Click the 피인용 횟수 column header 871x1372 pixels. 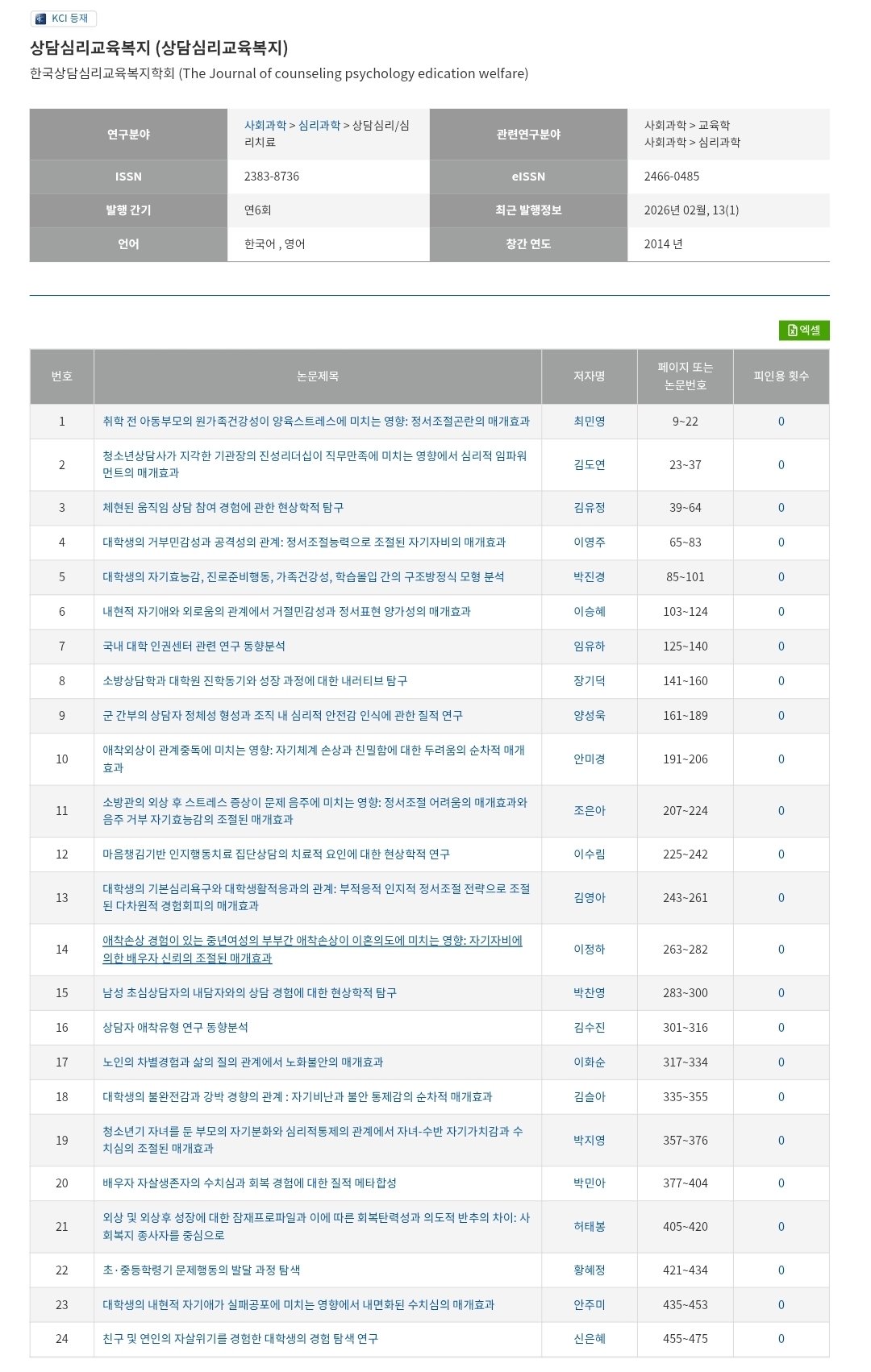tap(781, 376)
